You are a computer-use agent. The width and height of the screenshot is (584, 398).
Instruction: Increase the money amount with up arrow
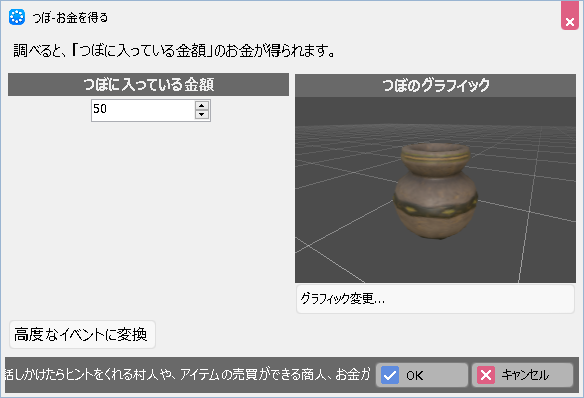tap(201, 105)
